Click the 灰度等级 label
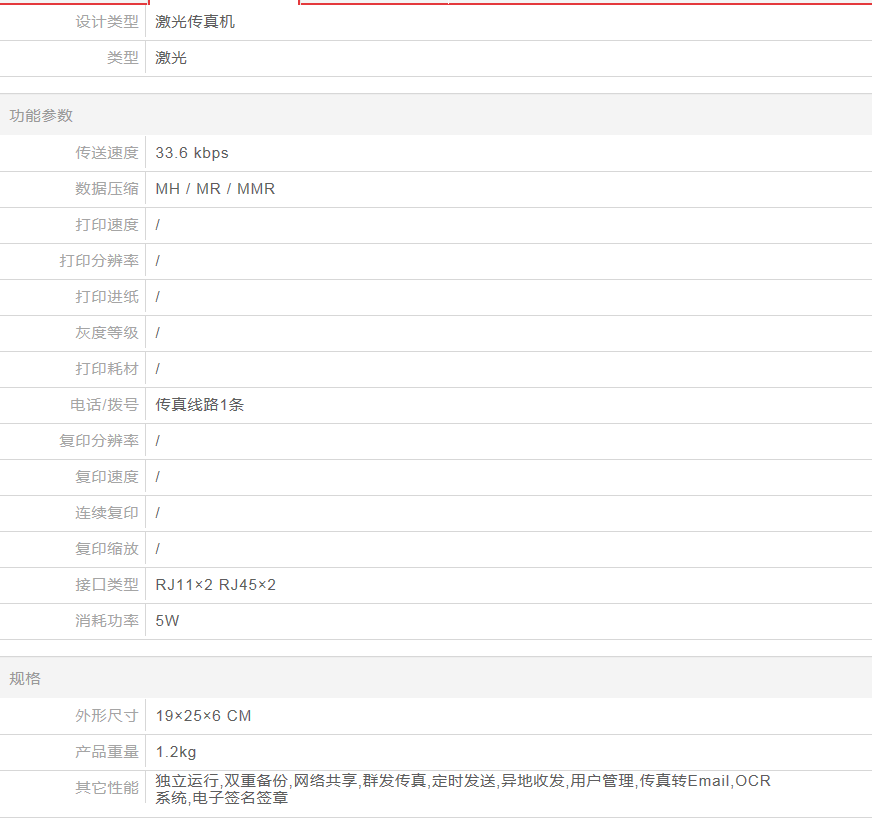 point(107,333)
